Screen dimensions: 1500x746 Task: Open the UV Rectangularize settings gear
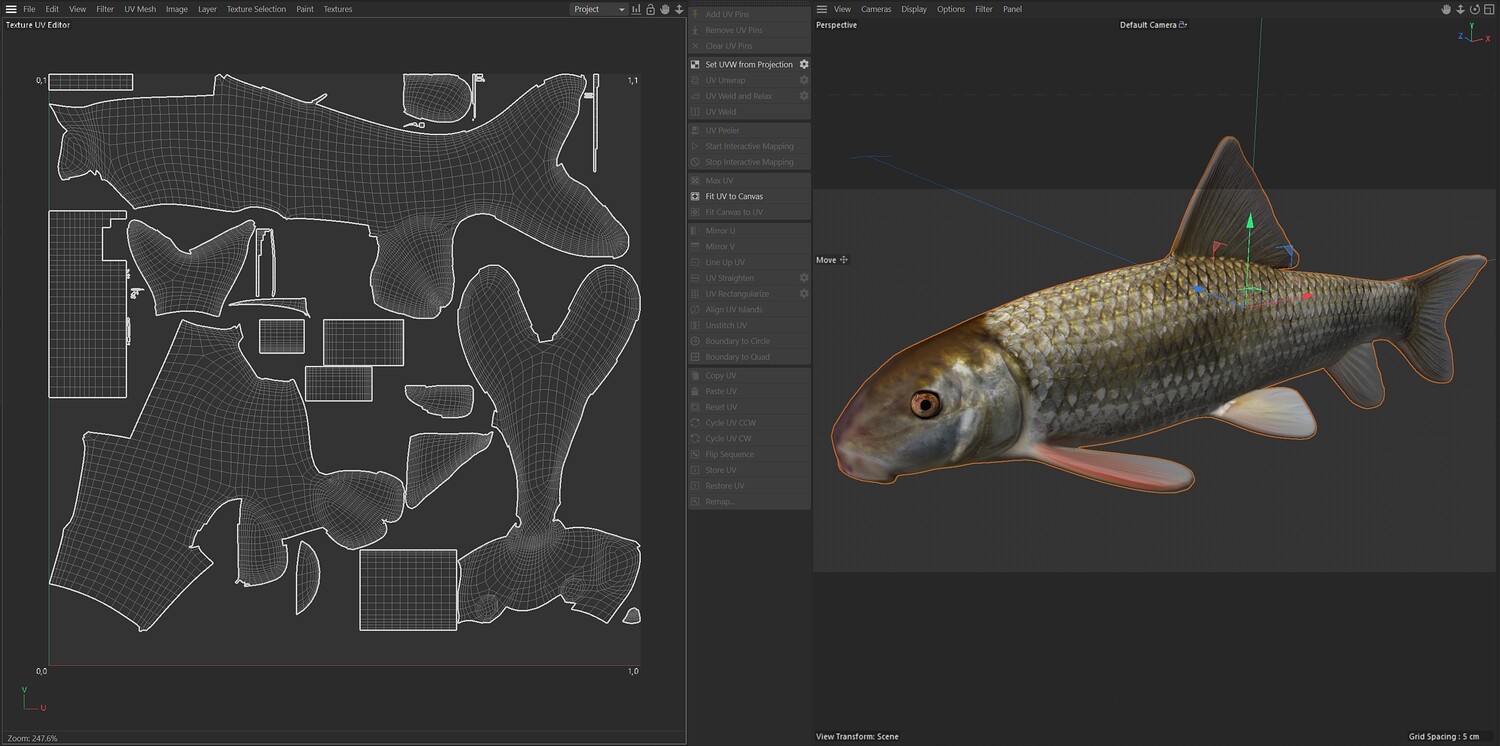[803, 294]
